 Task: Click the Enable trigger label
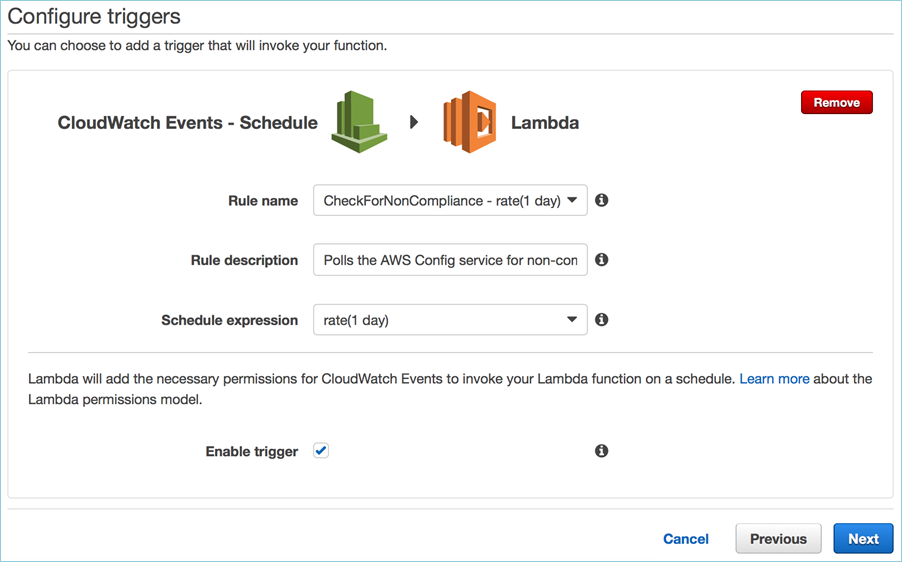point(252,452)
